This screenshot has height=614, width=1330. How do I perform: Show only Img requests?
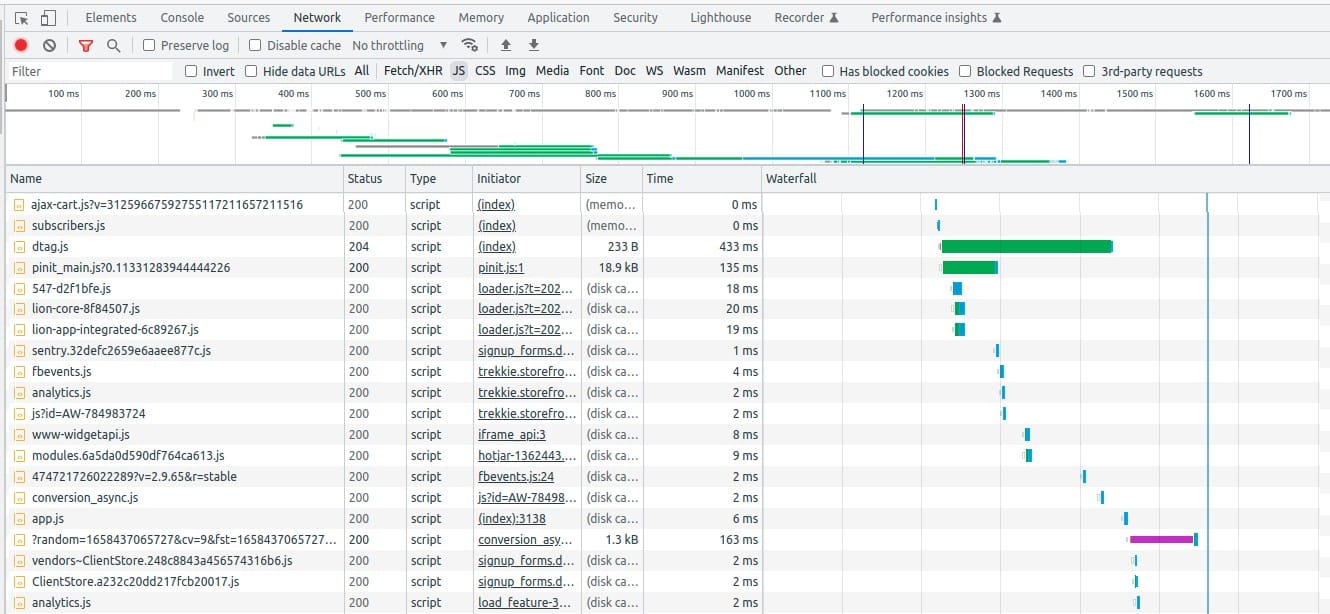point(515,71)
